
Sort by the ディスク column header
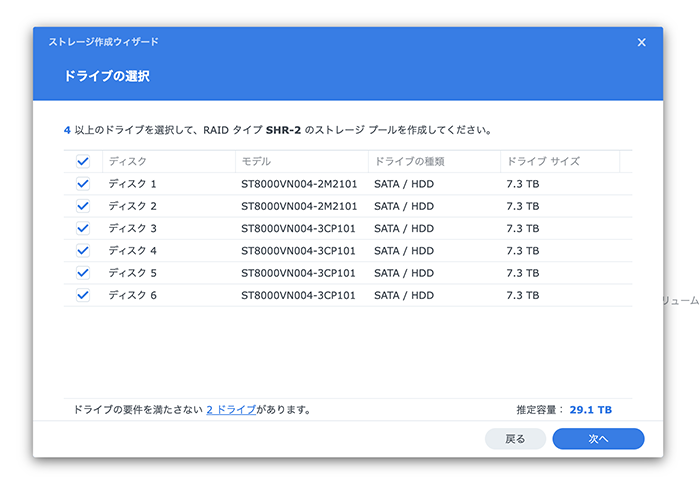click(x=169, y=161)
